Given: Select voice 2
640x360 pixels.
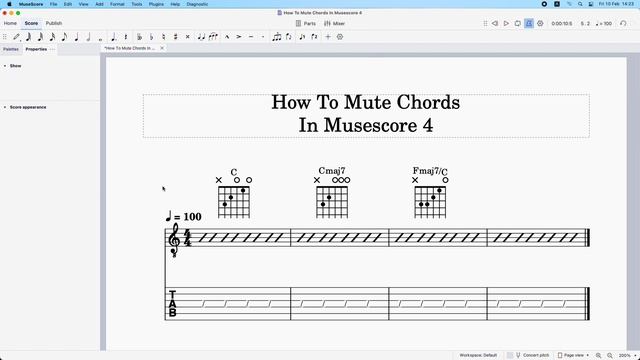Looking at the screenshot, I should click(x=314, y=37).
